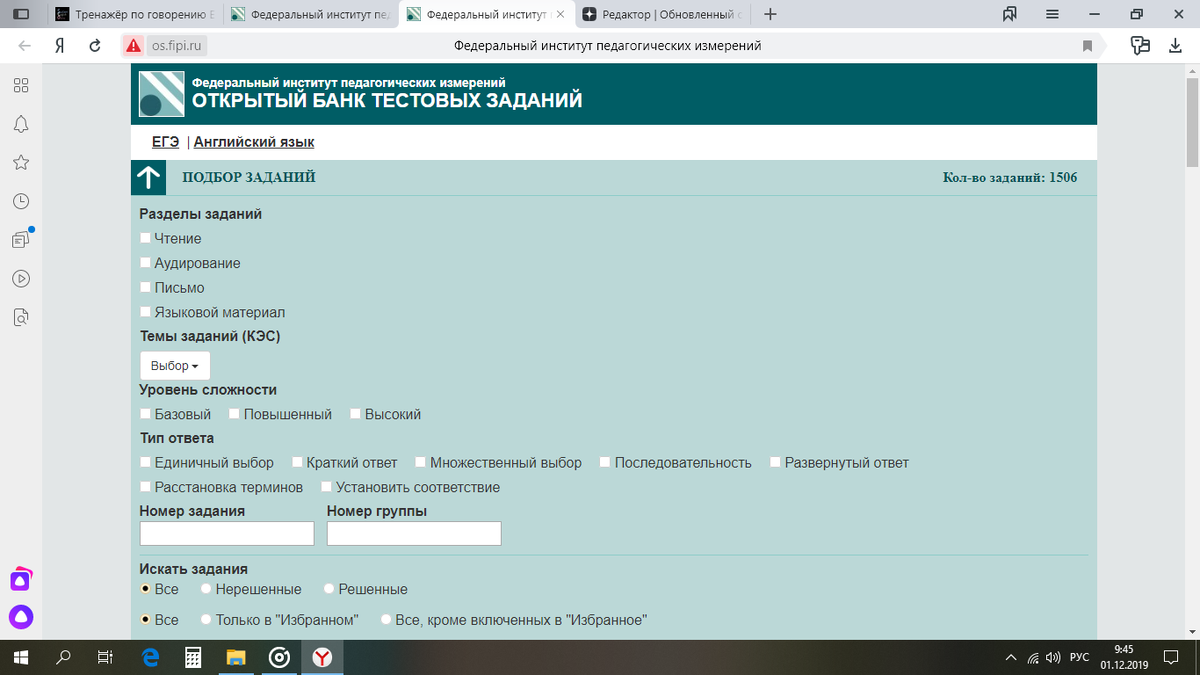Go back with the browser back arrow
This screenshot has height=675, width=1200.
coord(24,46)
